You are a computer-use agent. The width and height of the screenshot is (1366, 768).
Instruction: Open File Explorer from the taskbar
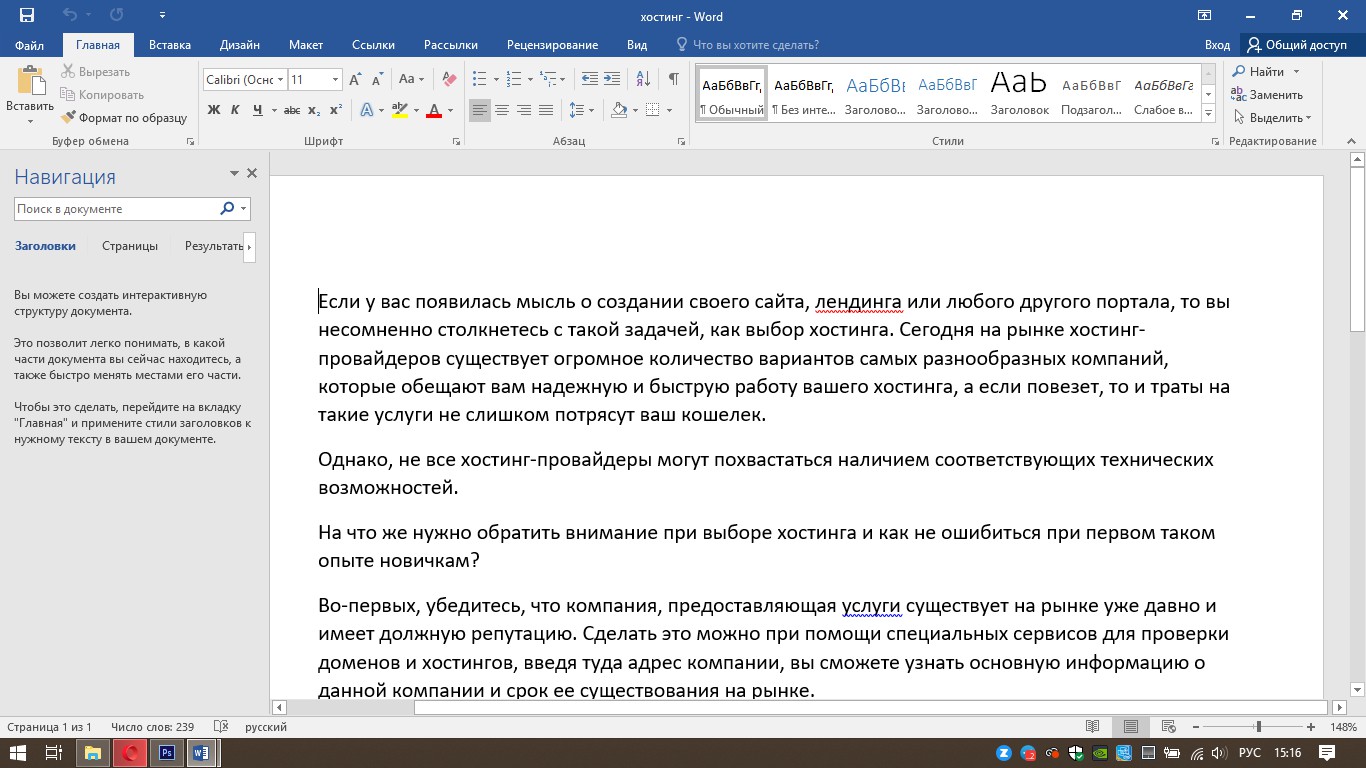pyautogui.click(x=92, y=752)
